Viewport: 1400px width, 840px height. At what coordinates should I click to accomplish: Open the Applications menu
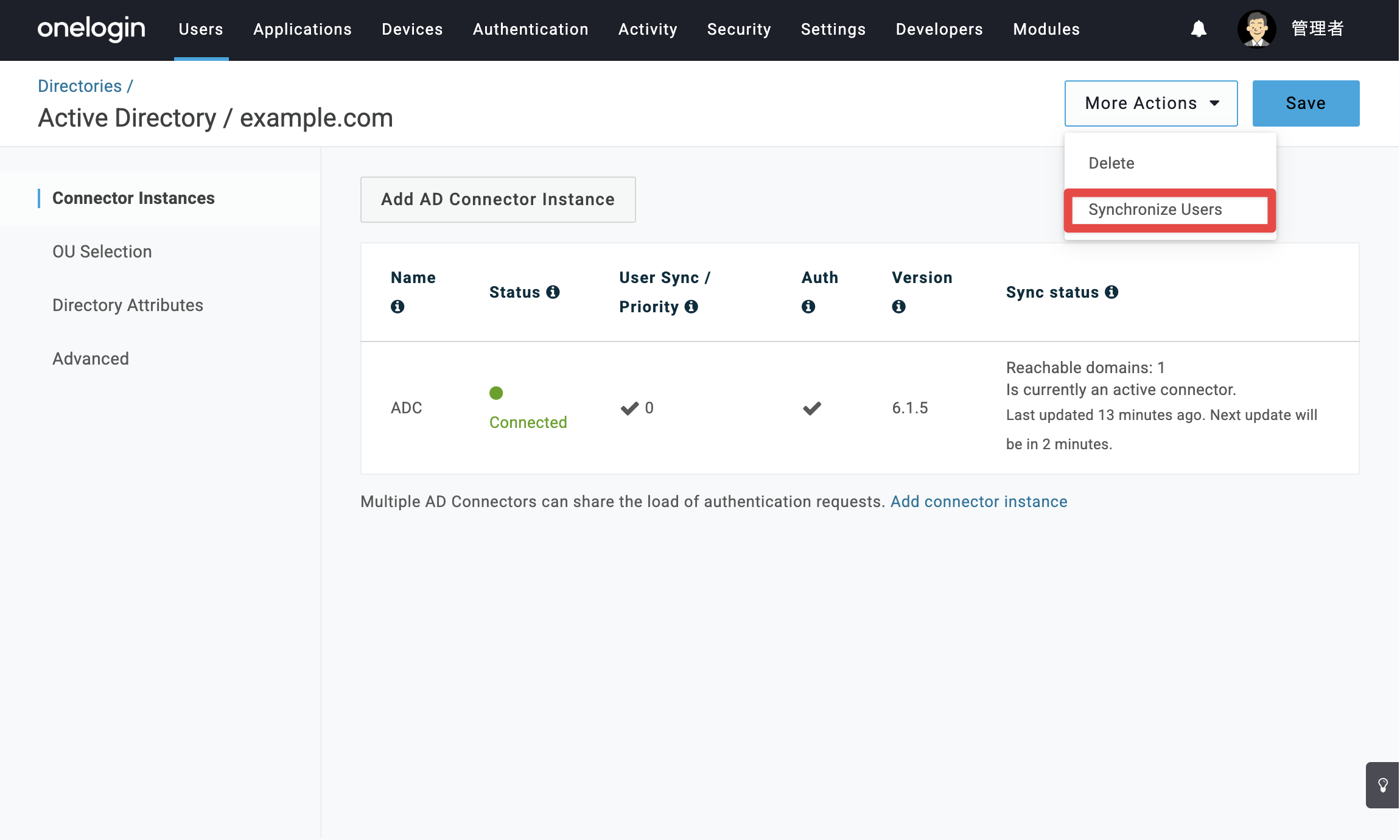click(303, 29)
